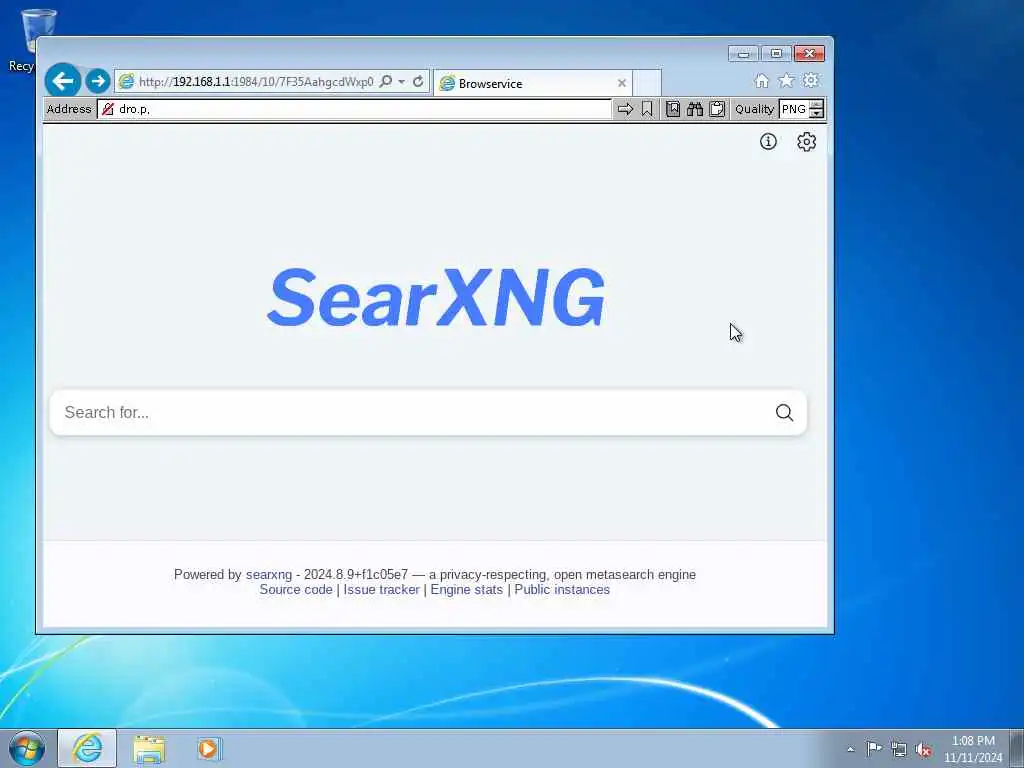Show hidden system tray icons arrow

pyautogui.click(x=850, y=749)
